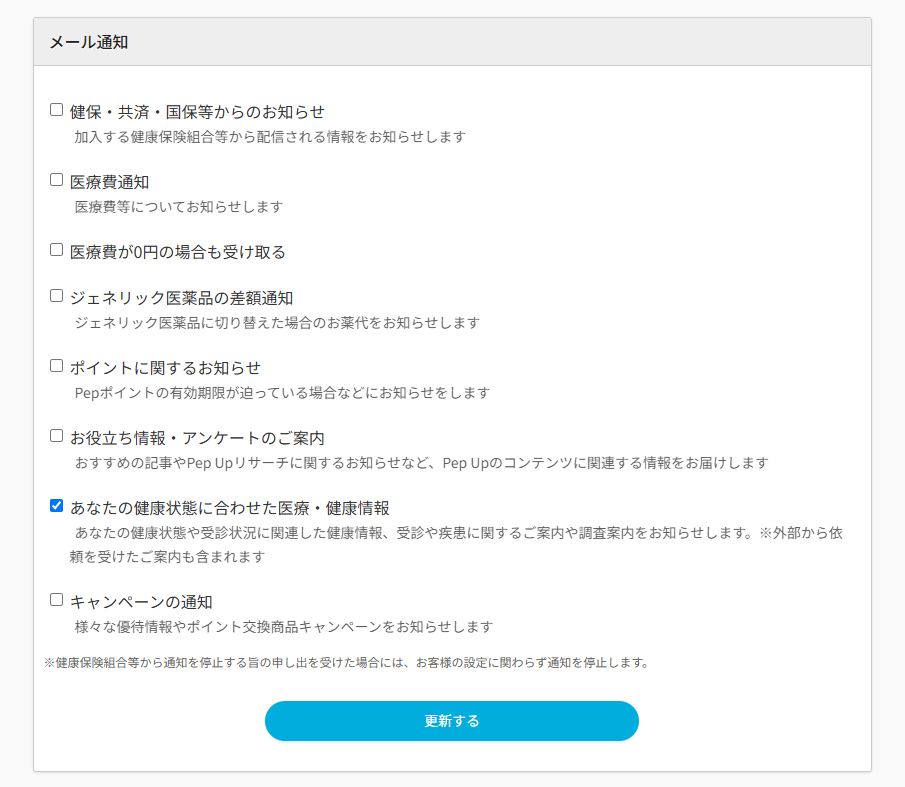
Task: Click label あなたの健康状態に合わせた医療・健康情報
Action: pyautogui.click(x=230, y=508)
